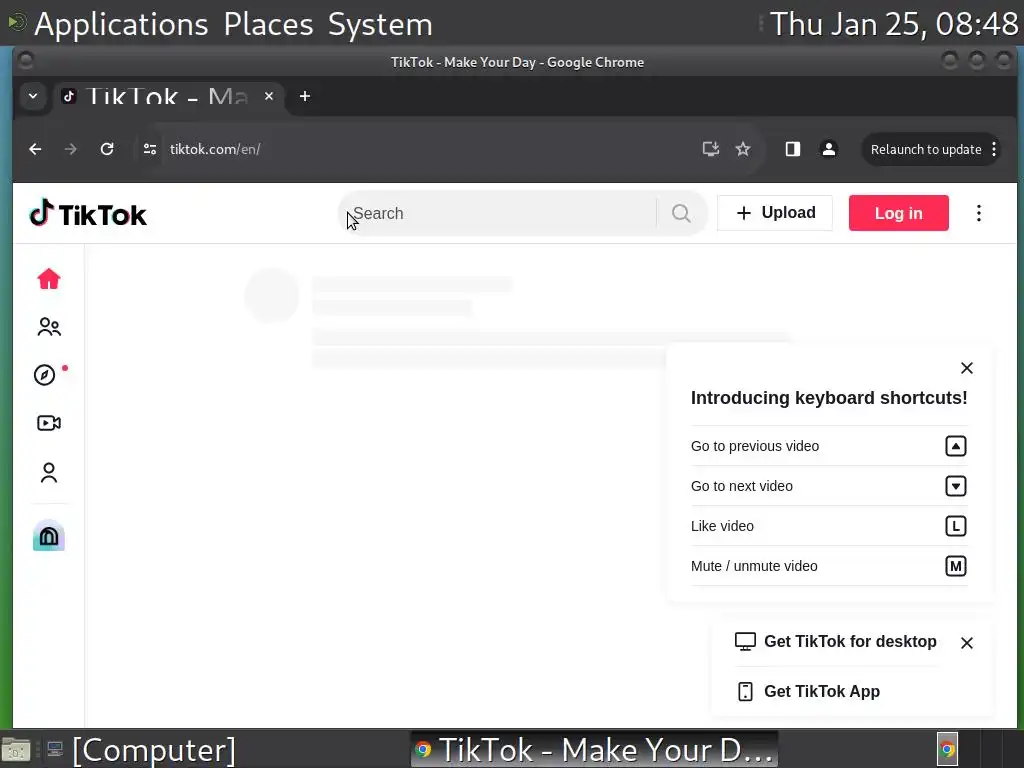Image resolution: width=1024 pixels, height=768 pixels.
Task: Click the clock Thu Jan 25, 08:48
Action: [893, 24]
